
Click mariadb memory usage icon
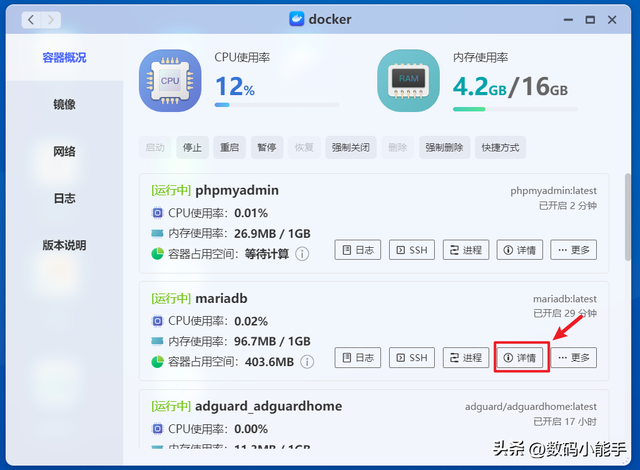(x=157, y=341)
